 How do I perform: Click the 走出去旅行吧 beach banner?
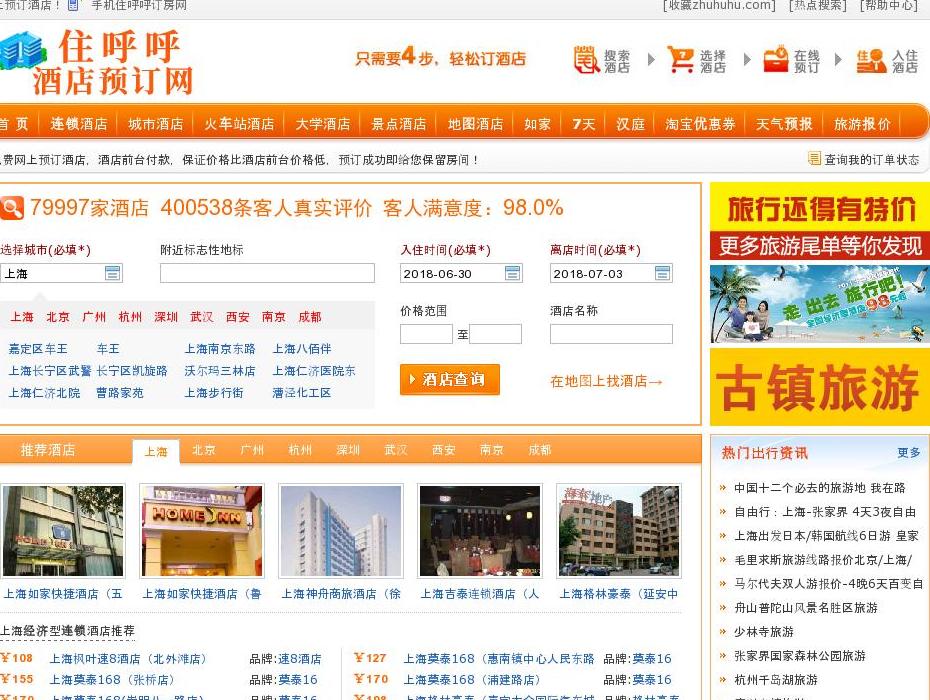click(x=820, y=304)
